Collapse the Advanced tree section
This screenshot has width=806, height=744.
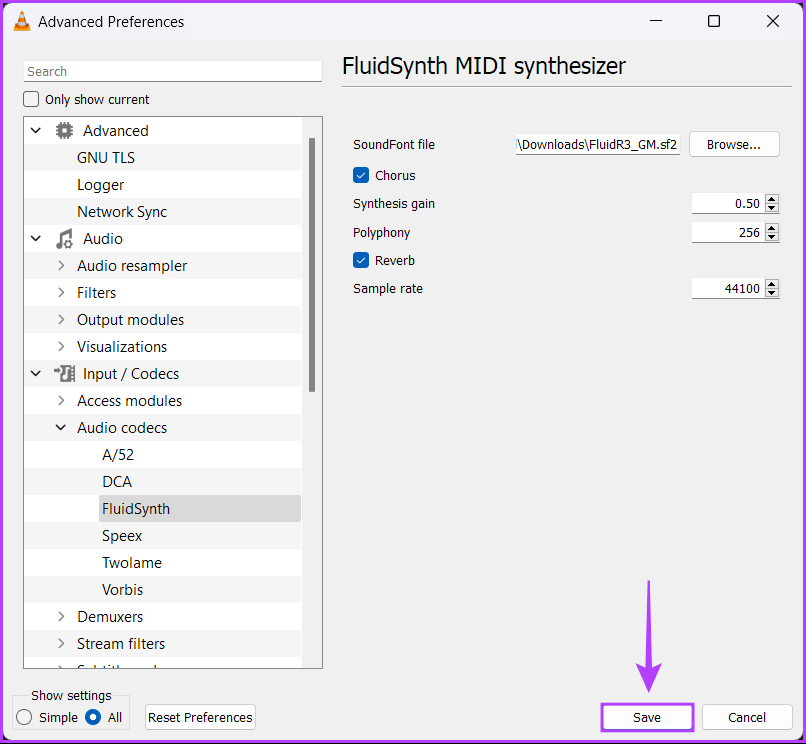point(36,131)
